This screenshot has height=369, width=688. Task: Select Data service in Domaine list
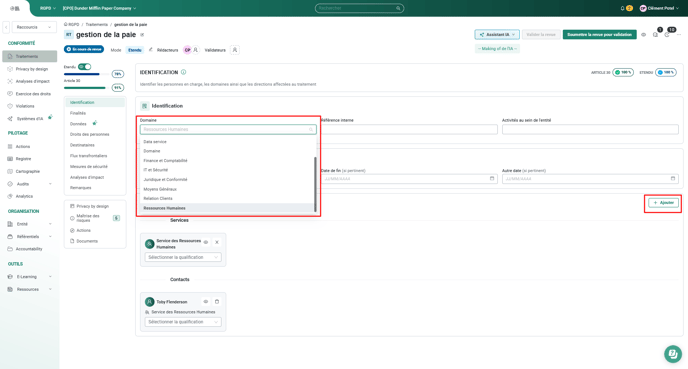click(226, 142)
